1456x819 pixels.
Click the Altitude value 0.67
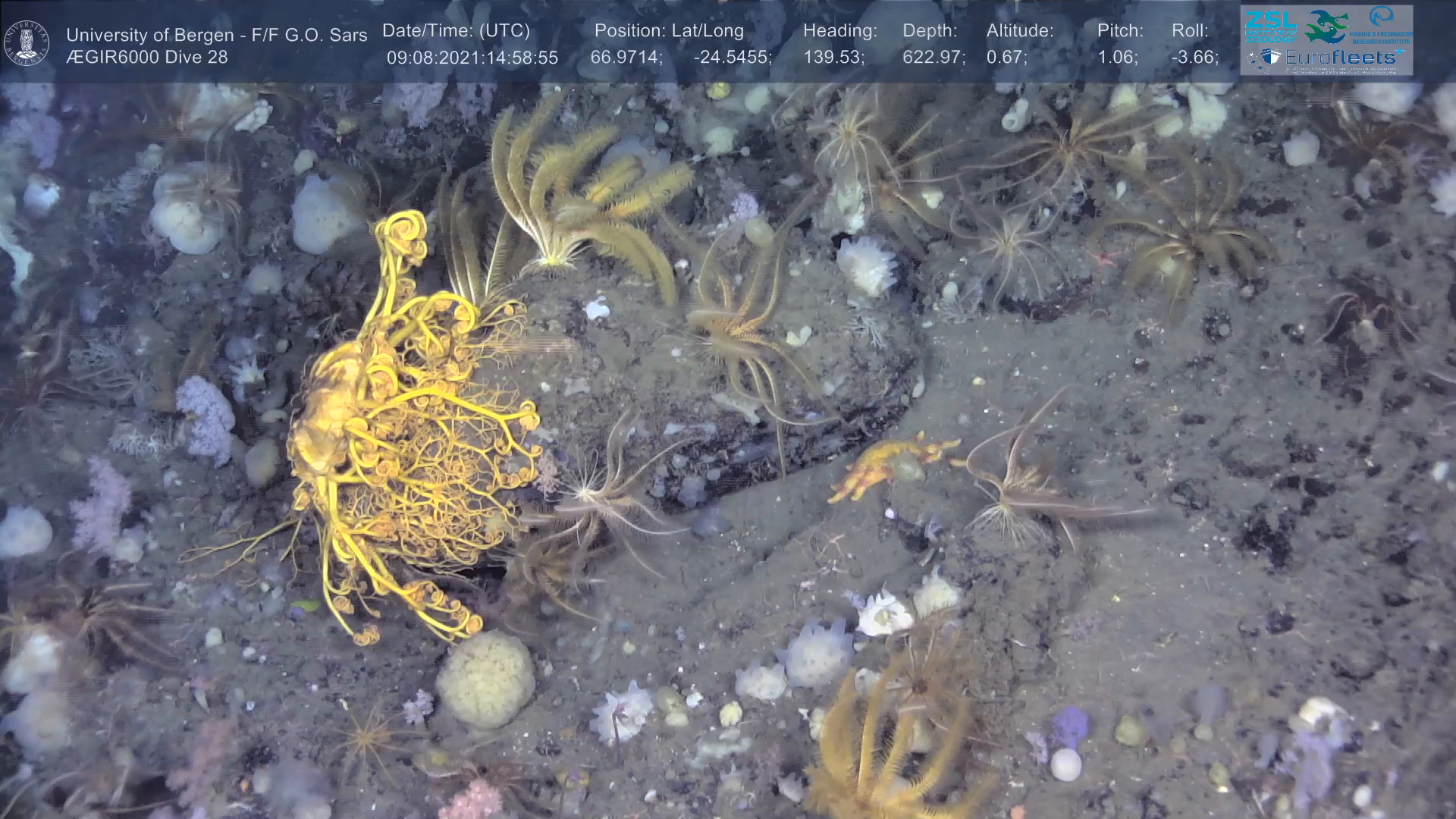pos(1006,58)
